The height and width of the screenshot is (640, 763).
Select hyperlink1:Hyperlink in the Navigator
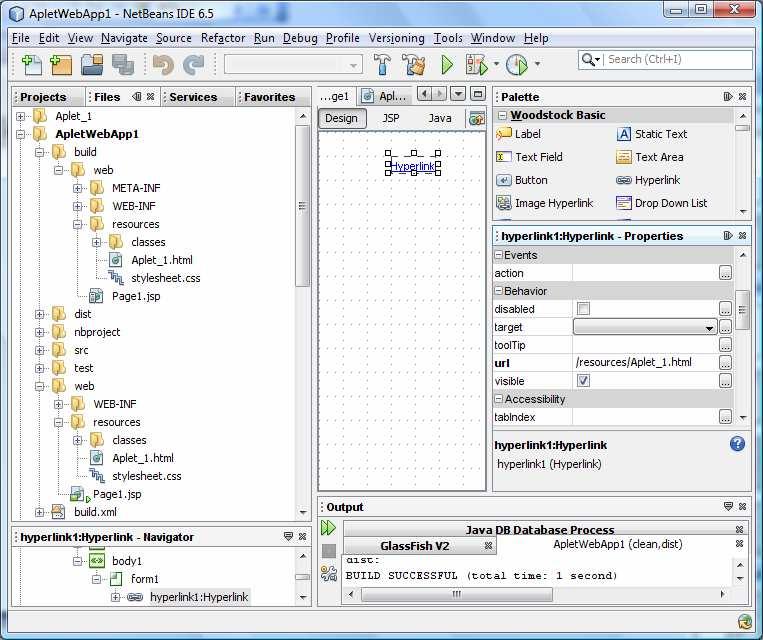(199, 597)
